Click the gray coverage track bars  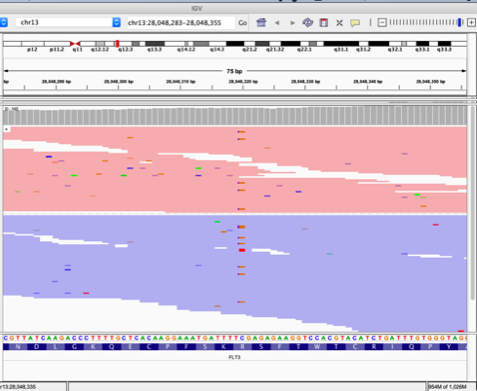pos(235,116)
